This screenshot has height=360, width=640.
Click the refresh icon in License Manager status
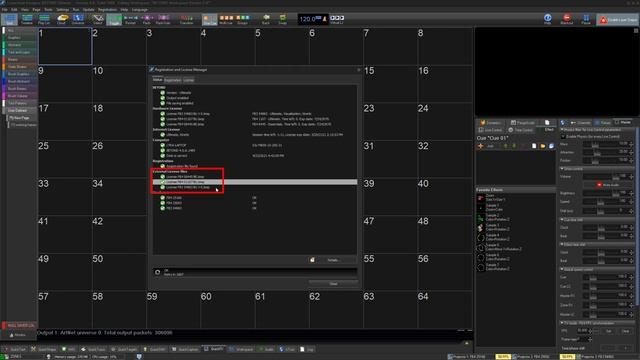click(x=158, y=272)
